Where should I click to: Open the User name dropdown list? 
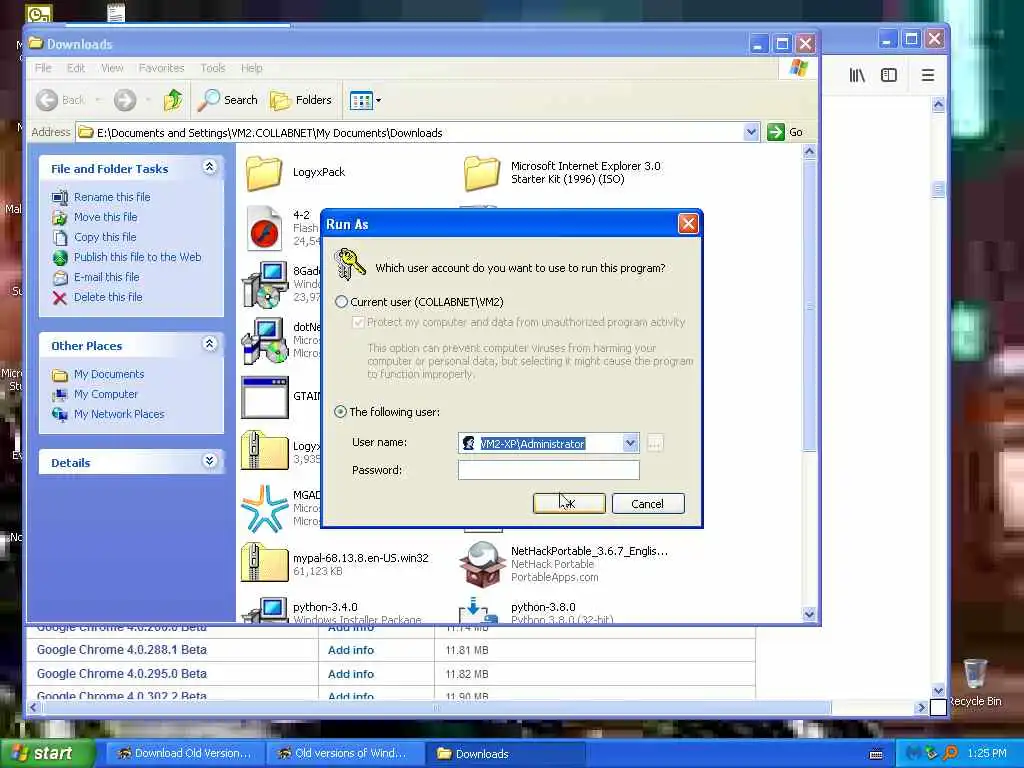630,443
